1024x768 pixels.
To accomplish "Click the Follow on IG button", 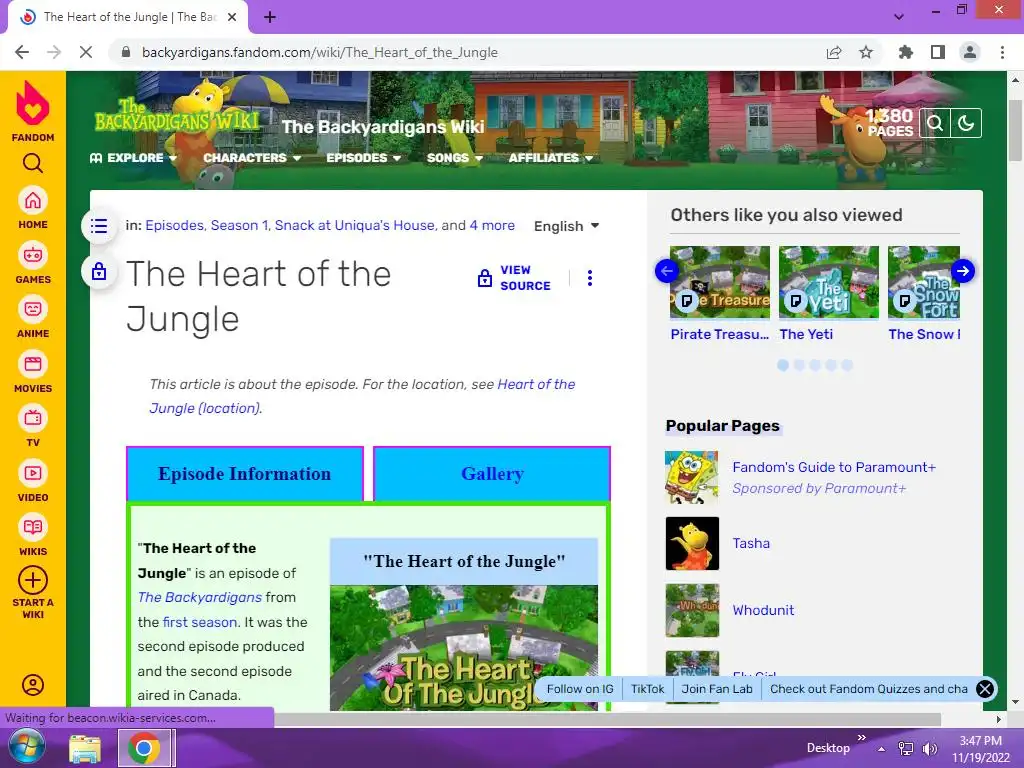I will click(x=580, y=689).
